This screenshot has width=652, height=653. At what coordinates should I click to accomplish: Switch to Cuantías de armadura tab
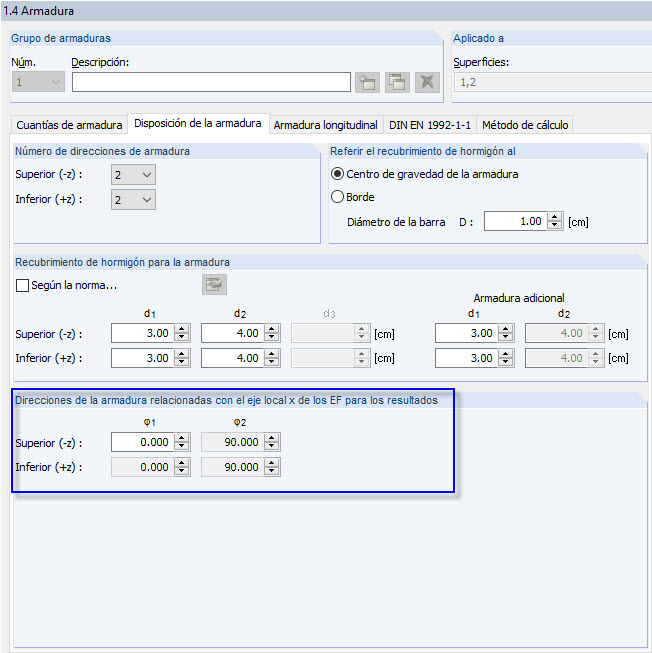69,125
